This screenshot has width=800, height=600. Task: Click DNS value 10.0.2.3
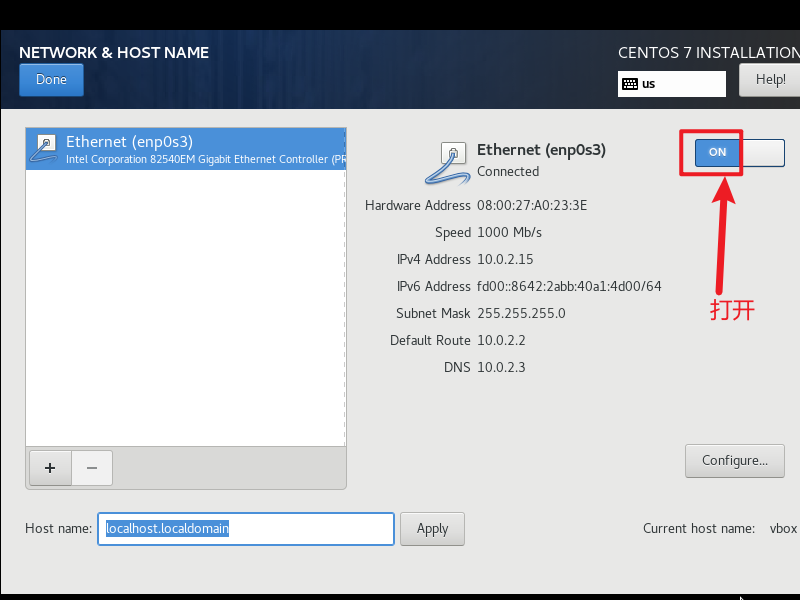pos(501,368)
